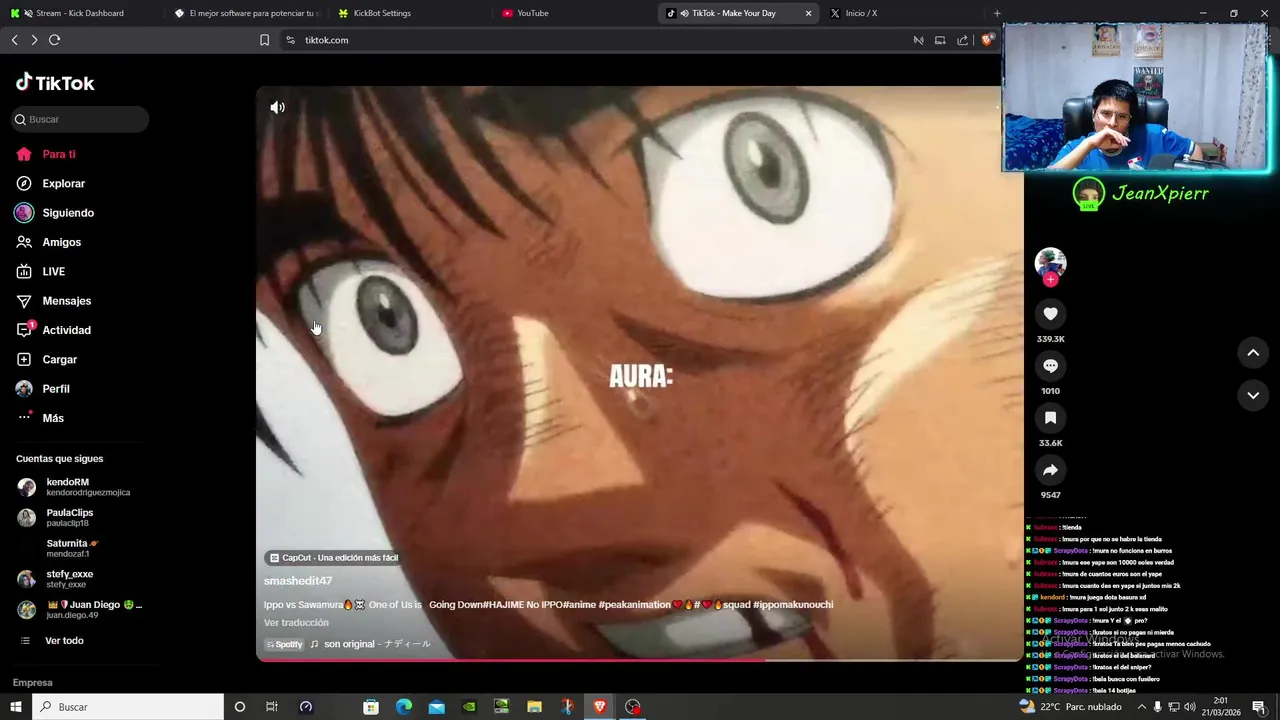Expand the Más menu
Viewport: 1280px width, 720px height.
(52, 418)
